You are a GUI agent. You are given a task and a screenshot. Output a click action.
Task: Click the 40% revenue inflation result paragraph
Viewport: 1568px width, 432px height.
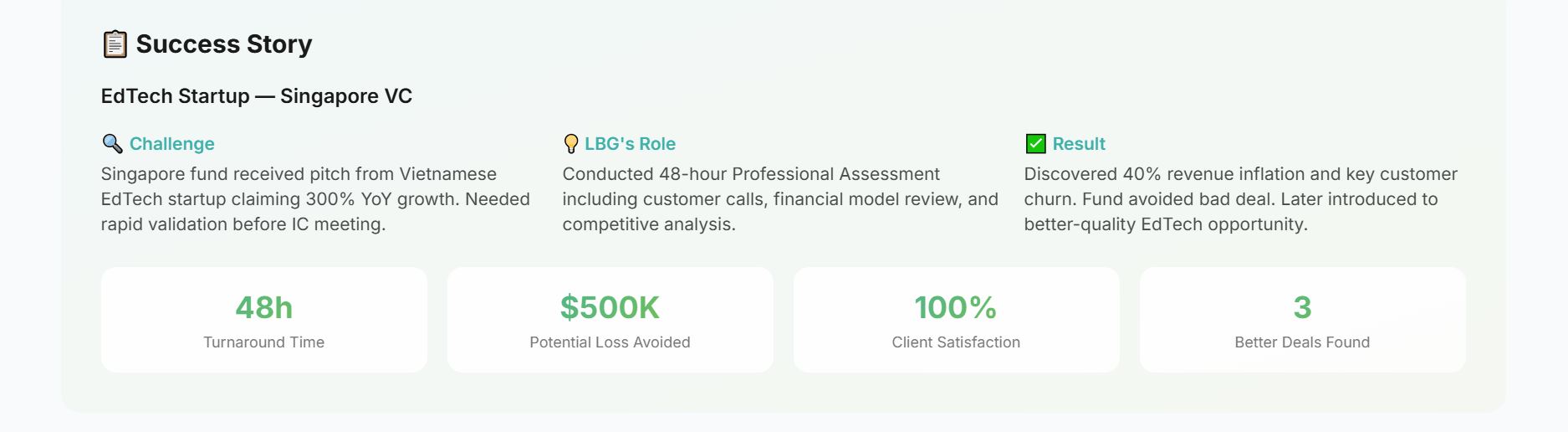coord(1240,199)
